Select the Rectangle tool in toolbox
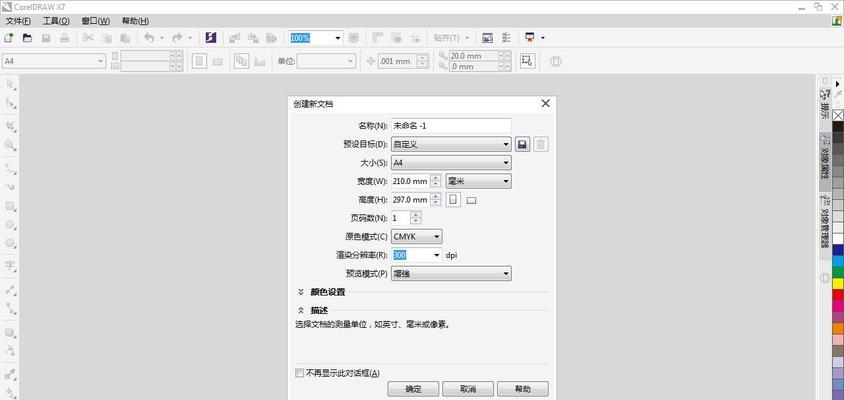 11,206
